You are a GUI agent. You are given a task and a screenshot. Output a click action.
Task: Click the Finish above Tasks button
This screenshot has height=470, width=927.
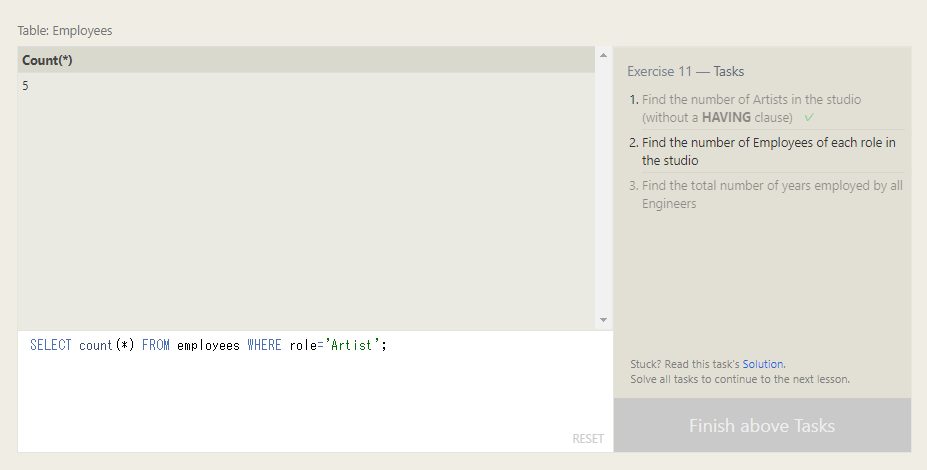pos(762,426)
